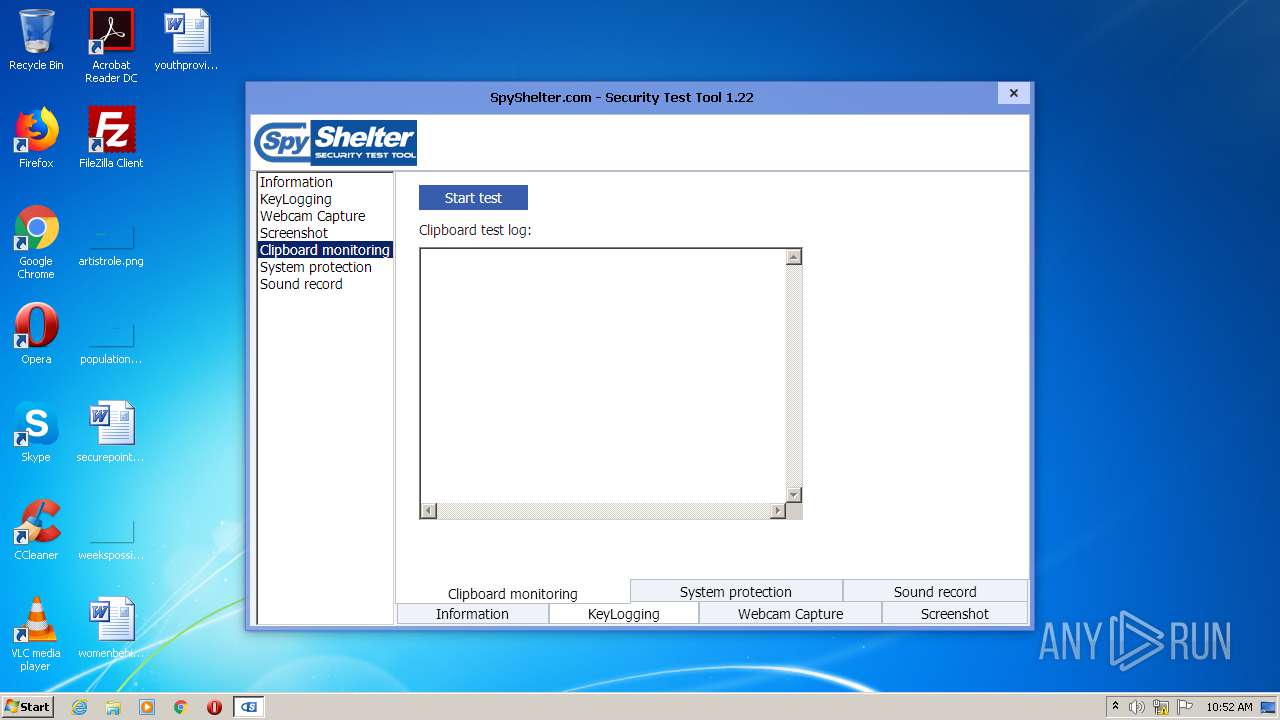Click the log scrollbar up arrow
The height and width of the screenshot is (720, 1280).
[793, 257]
